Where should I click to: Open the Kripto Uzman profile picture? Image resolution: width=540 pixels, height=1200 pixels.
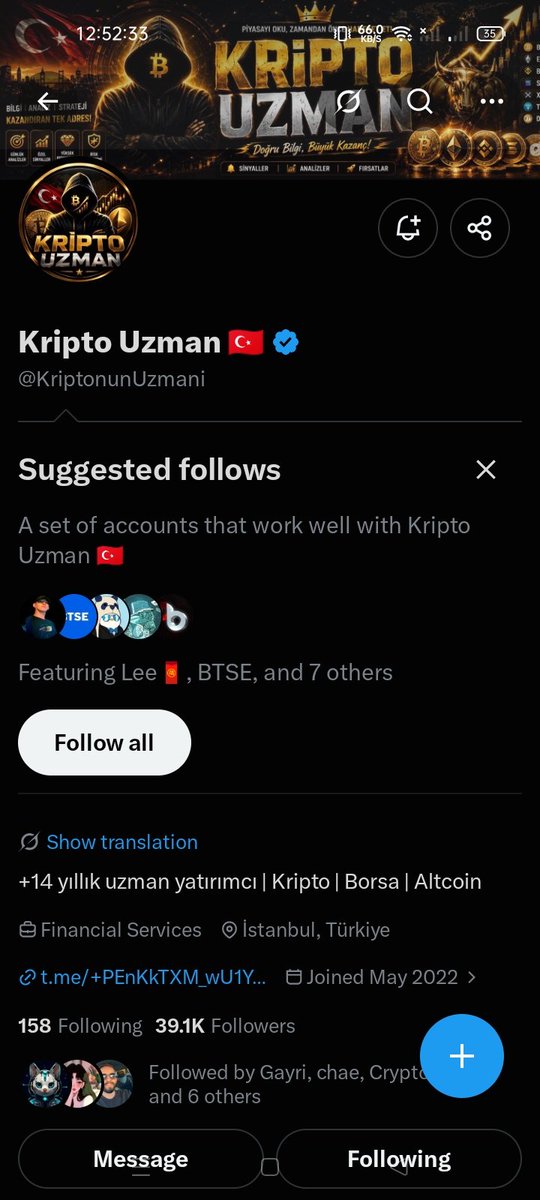(78, 222)
